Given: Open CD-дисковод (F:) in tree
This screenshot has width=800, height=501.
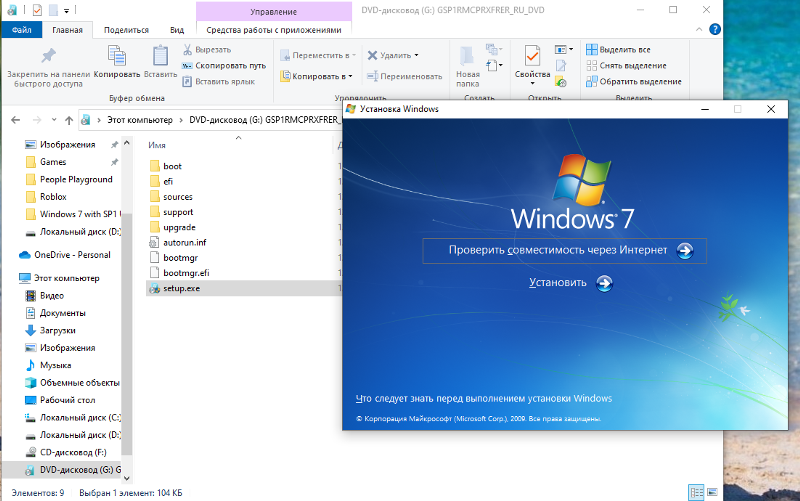Looking at the screenshot, I should click(x=73, y=452).
